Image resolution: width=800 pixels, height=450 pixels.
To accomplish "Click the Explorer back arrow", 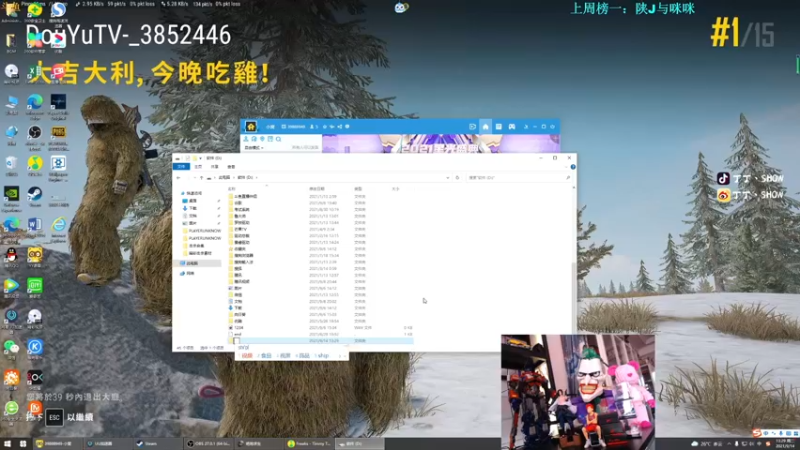I will 179,178.
